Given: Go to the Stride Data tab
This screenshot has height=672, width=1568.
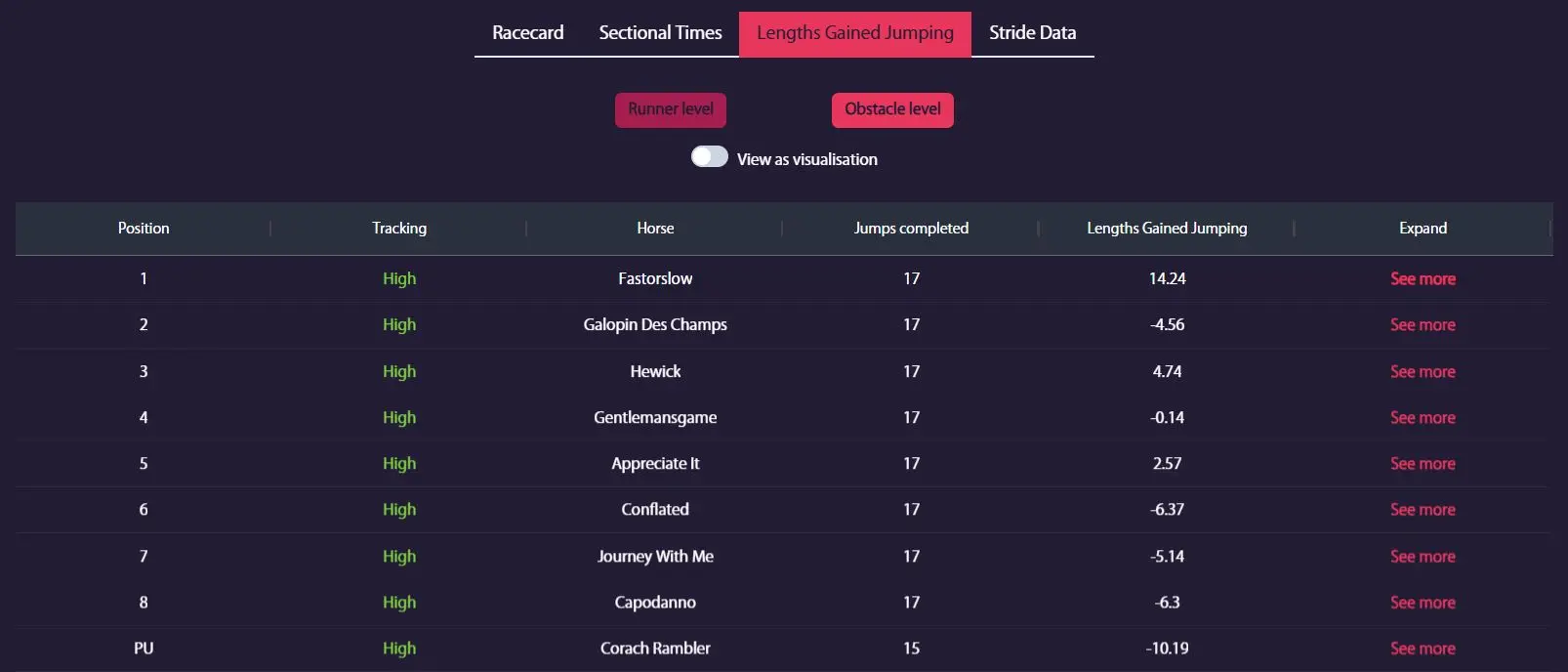Looking at the screenshot, I should click(1032, 33).
